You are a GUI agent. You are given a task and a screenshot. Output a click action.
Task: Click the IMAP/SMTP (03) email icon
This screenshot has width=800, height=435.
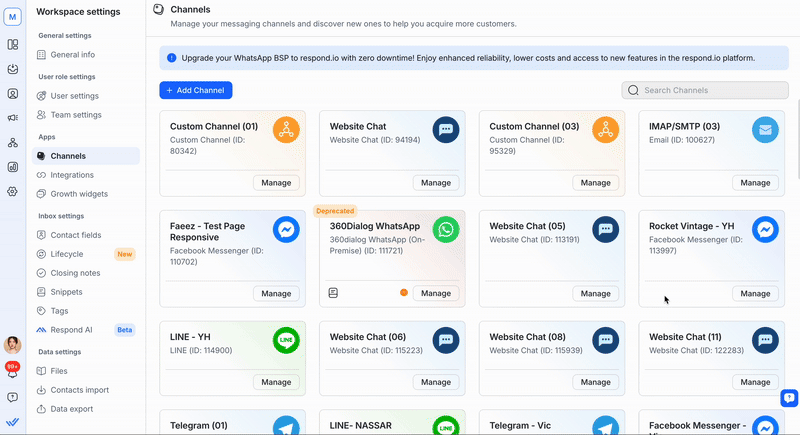[765, 129]
